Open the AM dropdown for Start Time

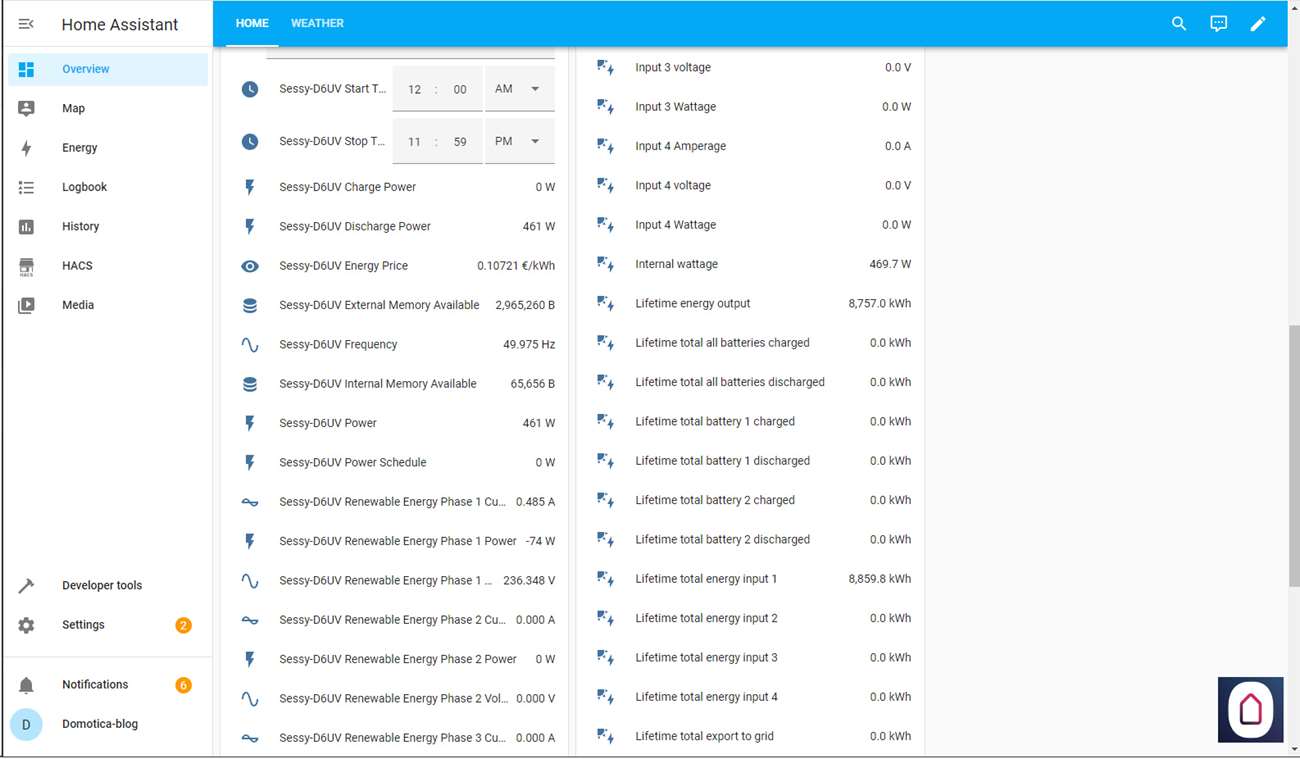[x=519, y=89]
